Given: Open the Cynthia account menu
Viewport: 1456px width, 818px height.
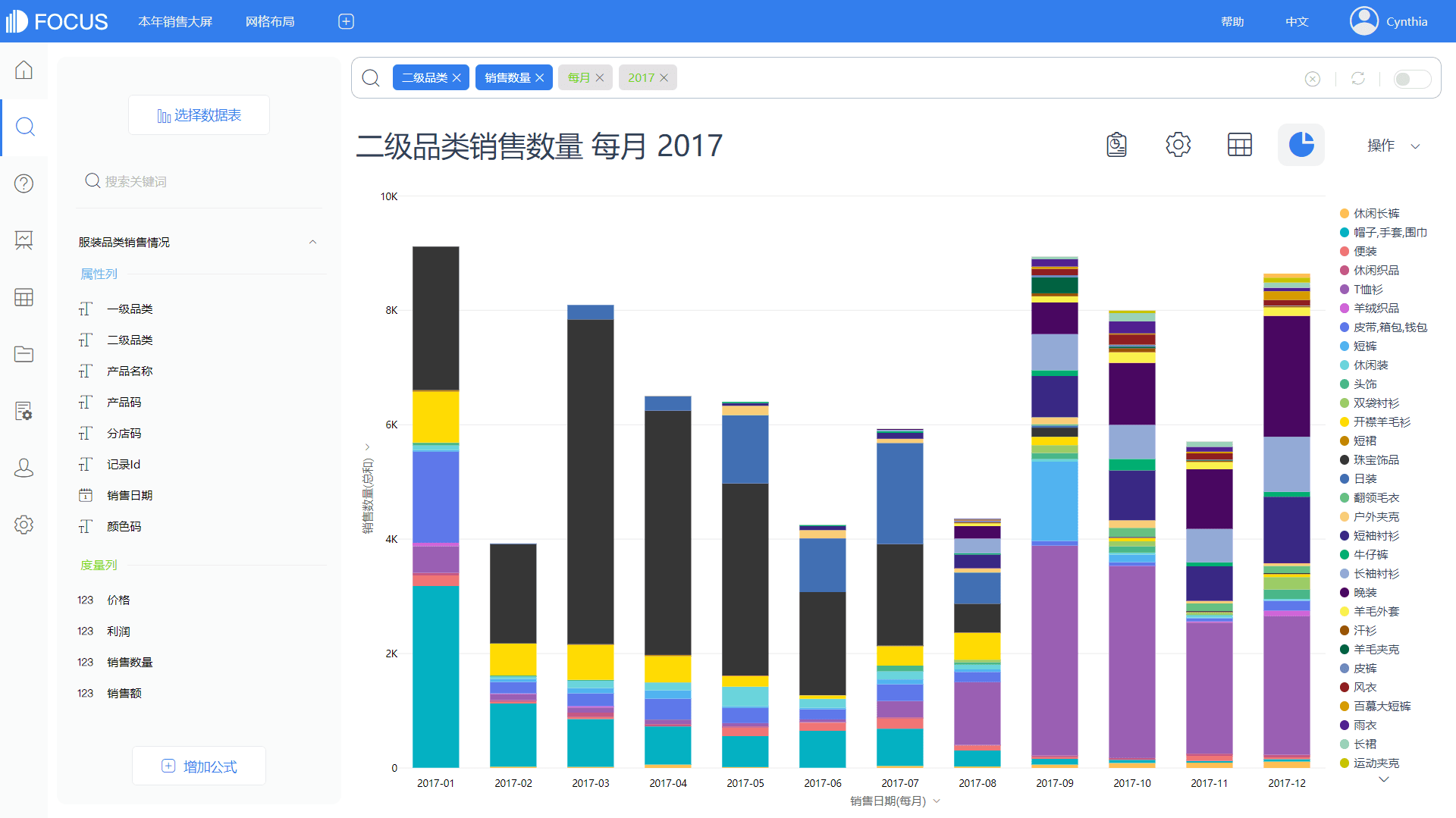Looking at the screenshot, I should coord(1407,21).
